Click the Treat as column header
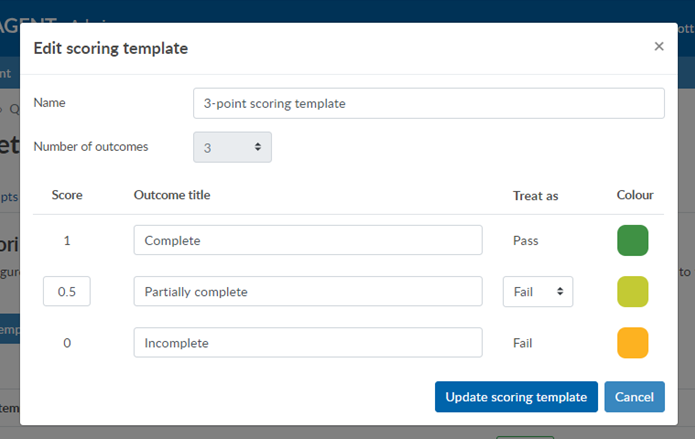The width and height of the screenshot is (695, 439). click(535, 196)
